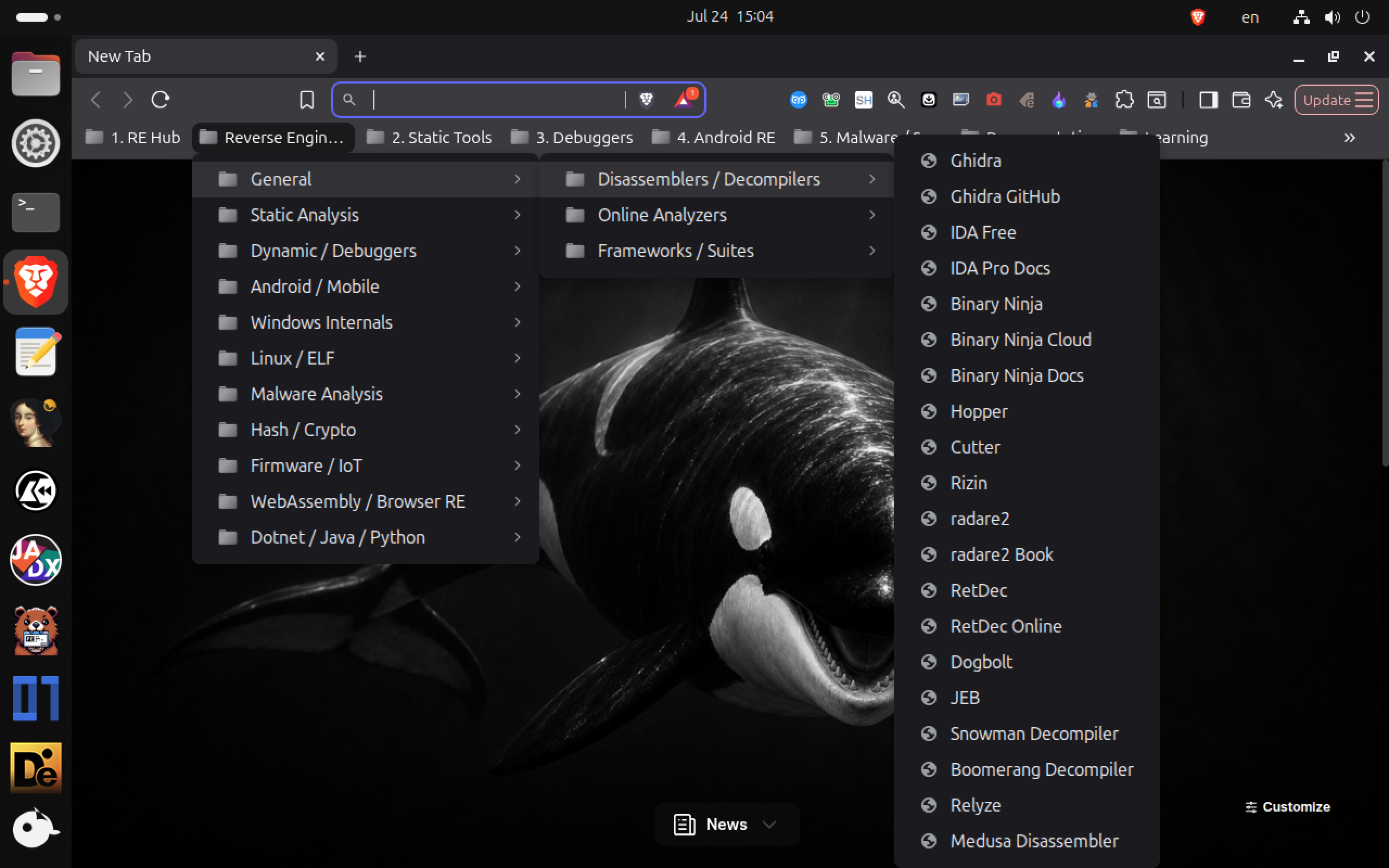
Task: Reload the page with the refresh icon
Action: [x=160, y=100]
